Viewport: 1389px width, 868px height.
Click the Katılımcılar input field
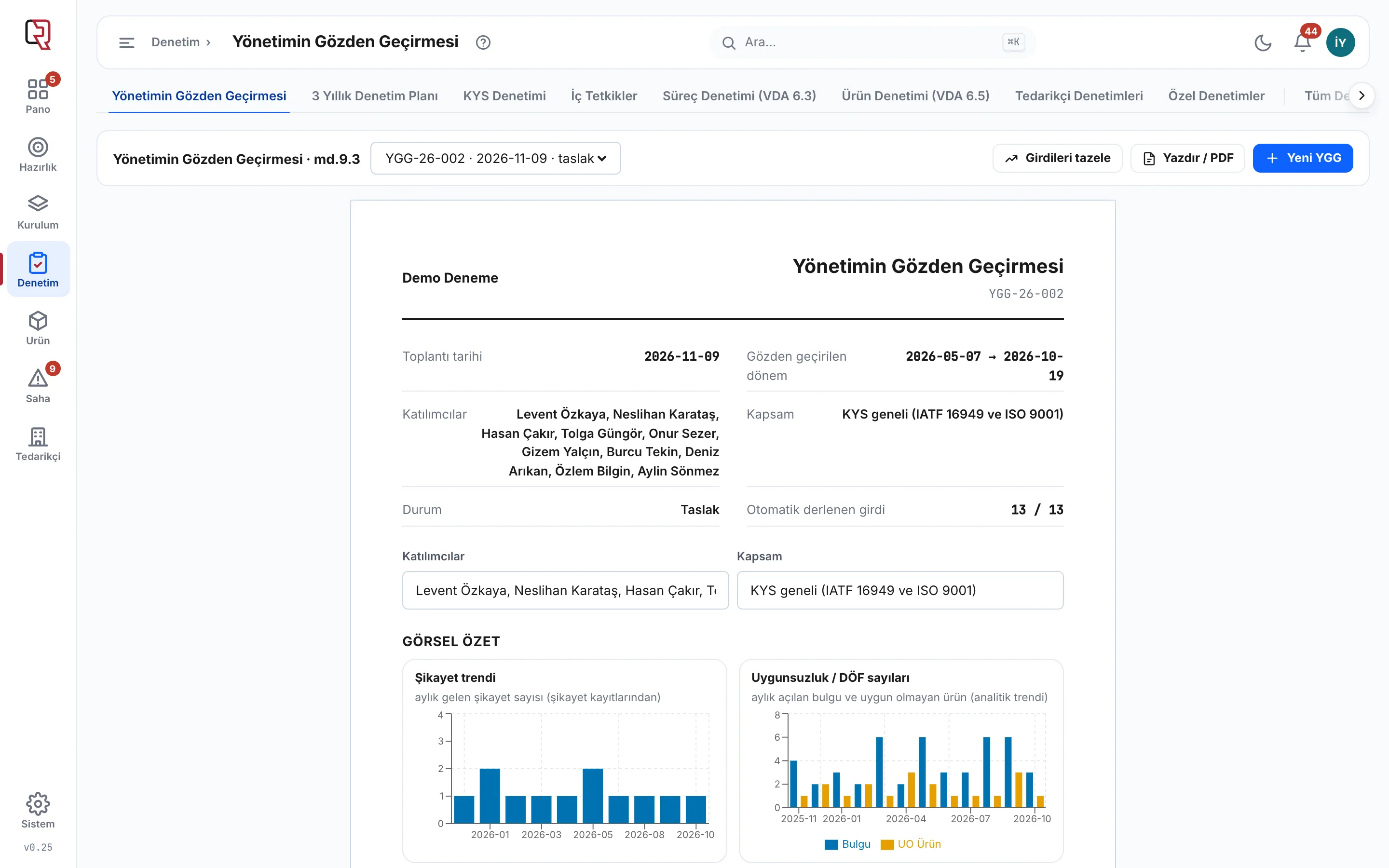click(565, 590)
